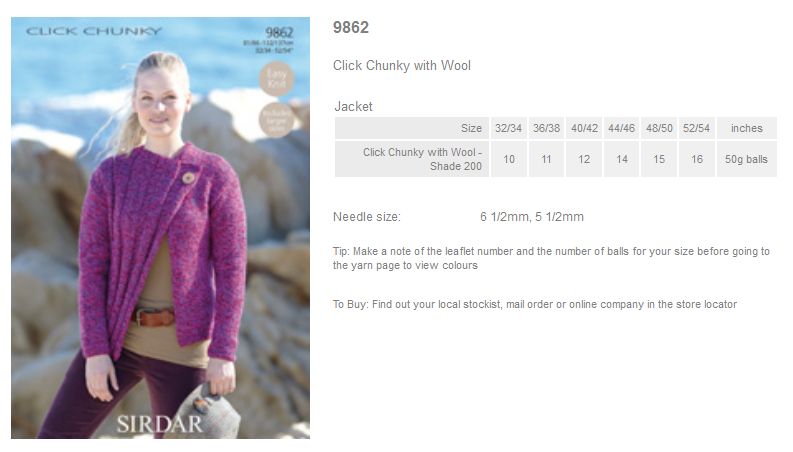Click the Easy Knit badge on cover
793x452 pixels.
[x=277, y=79]
